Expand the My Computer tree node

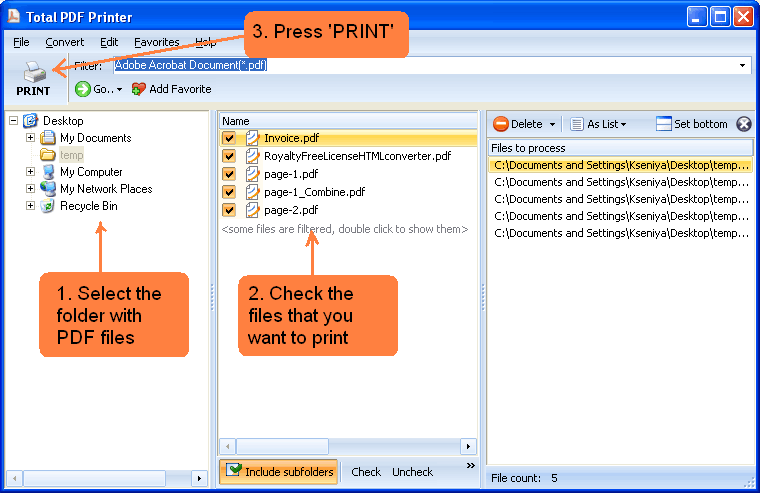[31, 171]
